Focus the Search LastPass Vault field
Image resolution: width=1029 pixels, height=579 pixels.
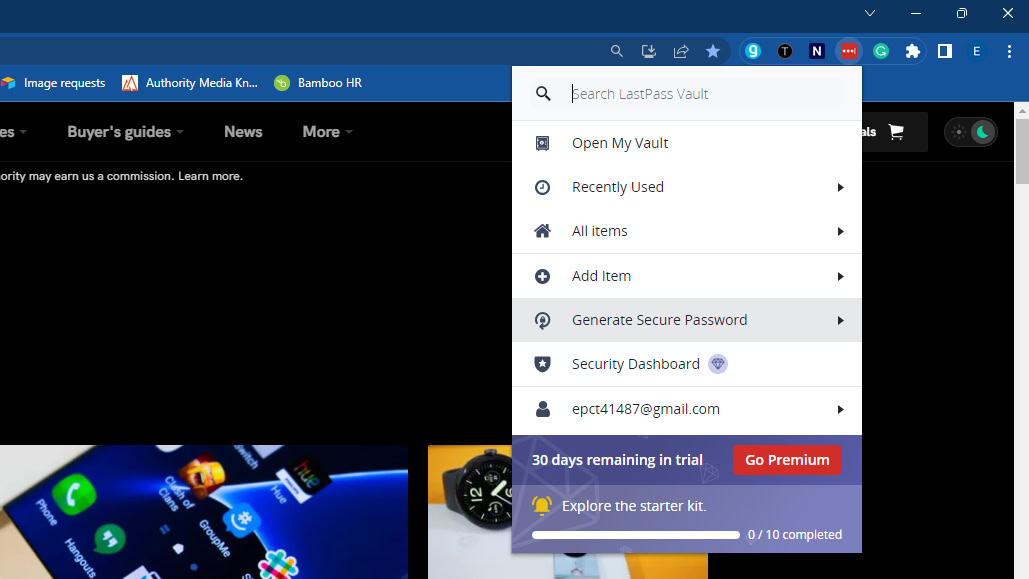tap(700, 94)
